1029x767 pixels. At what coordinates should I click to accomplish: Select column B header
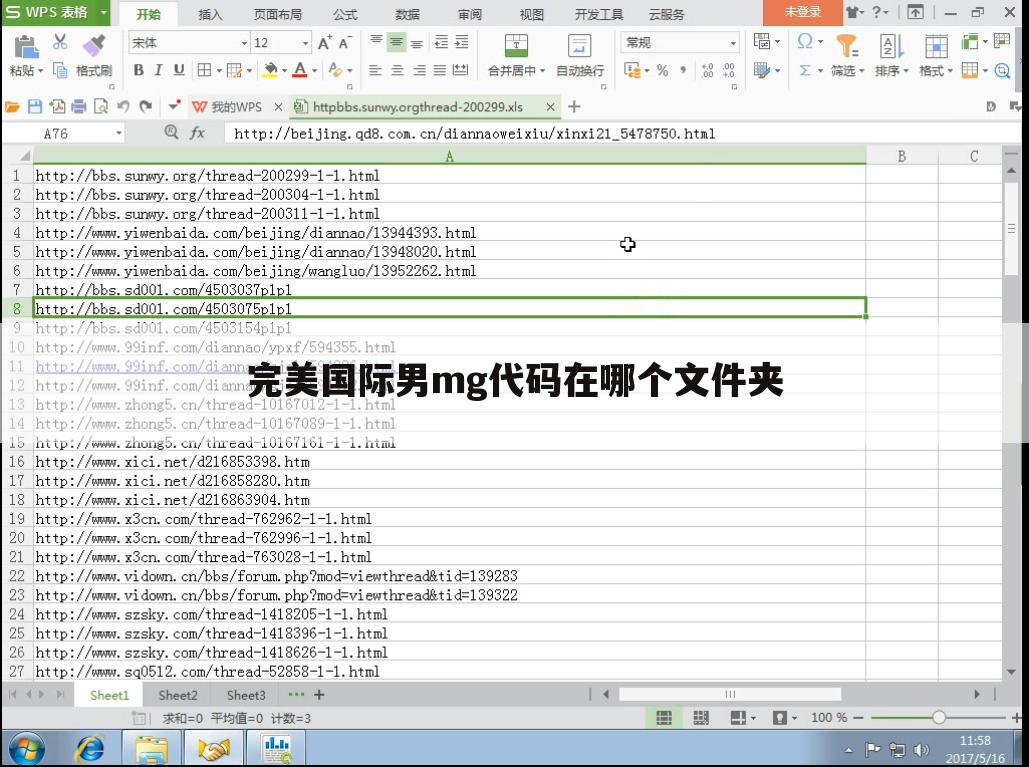tap(902, 156)
